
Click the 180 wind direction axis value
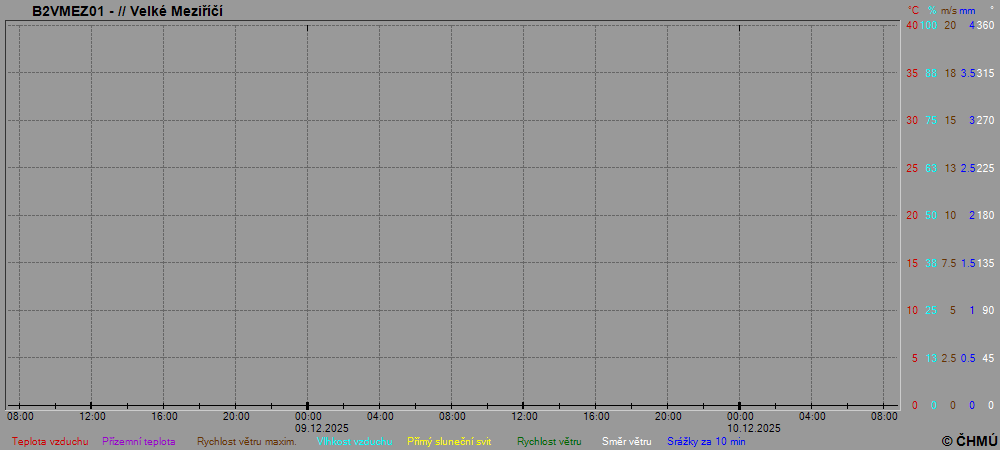(986, 215)
